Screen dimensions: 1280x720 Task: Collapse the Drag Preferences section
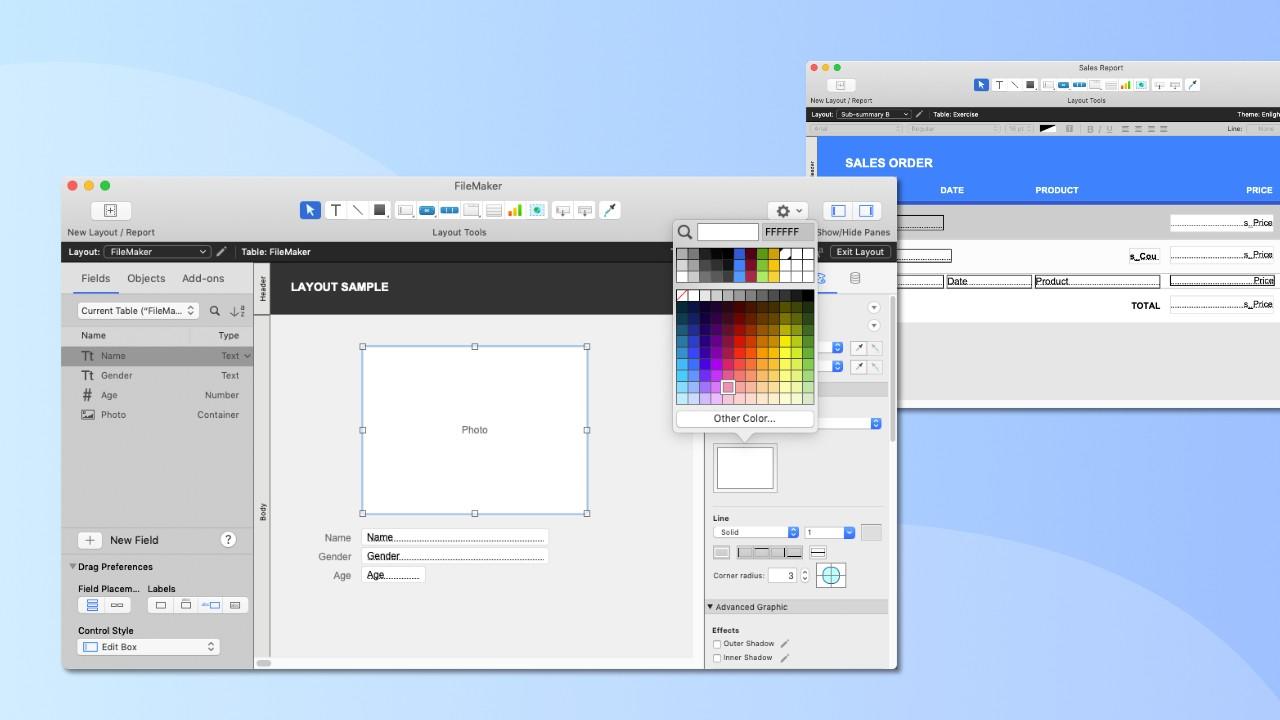[x=73, y=567]
